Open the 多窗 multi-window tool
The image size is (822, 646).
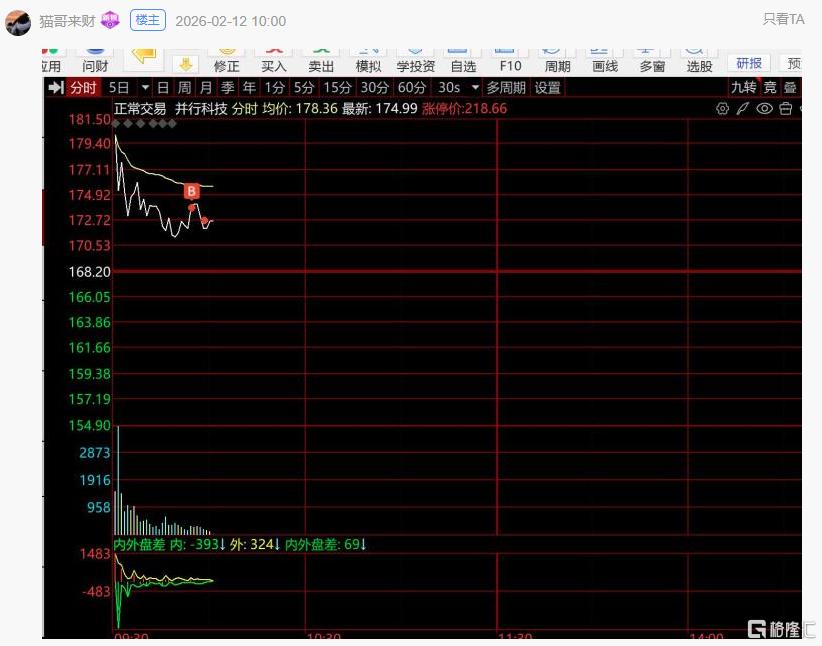[x=652, y=60]
